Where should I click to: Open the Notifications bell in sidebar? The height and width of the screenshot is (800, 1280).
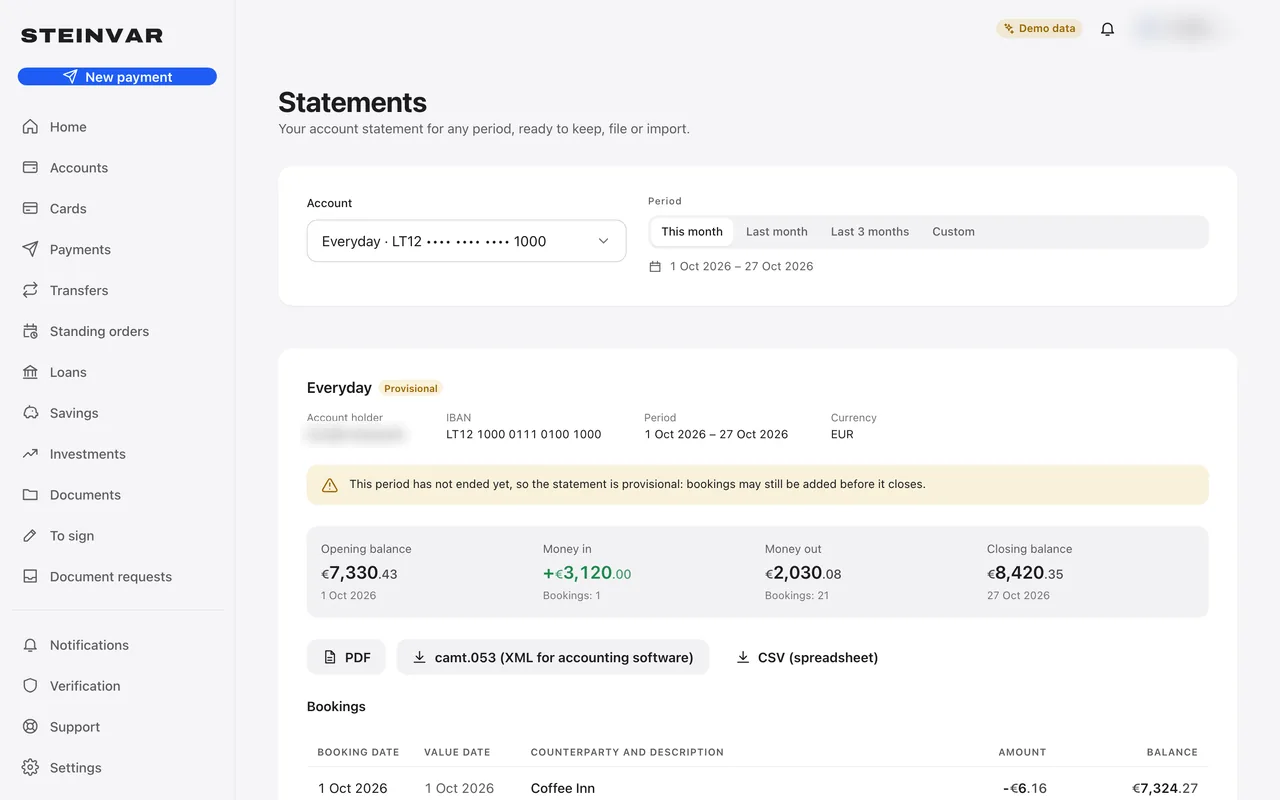click(30, 646)
